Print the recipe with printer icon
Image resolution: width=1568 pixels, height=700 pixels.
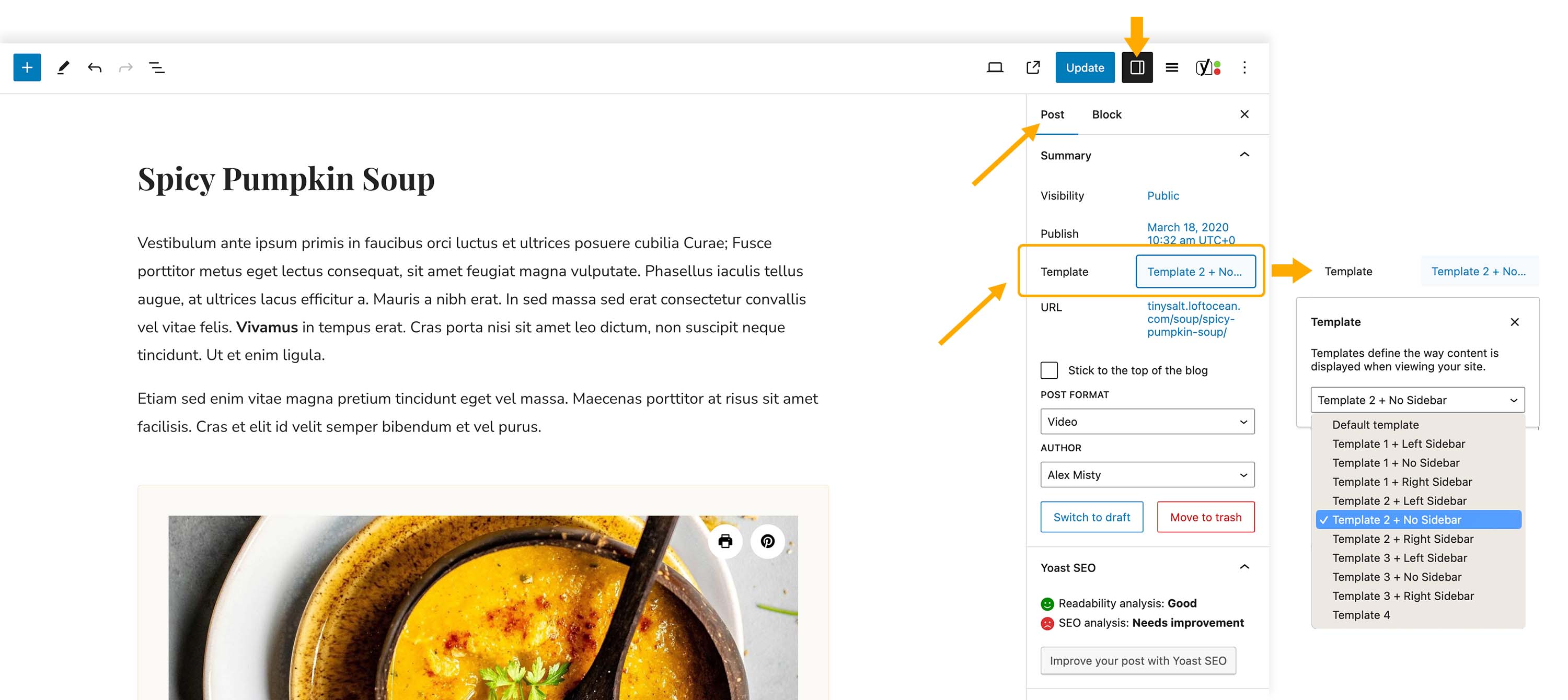[x=725, y=541]
